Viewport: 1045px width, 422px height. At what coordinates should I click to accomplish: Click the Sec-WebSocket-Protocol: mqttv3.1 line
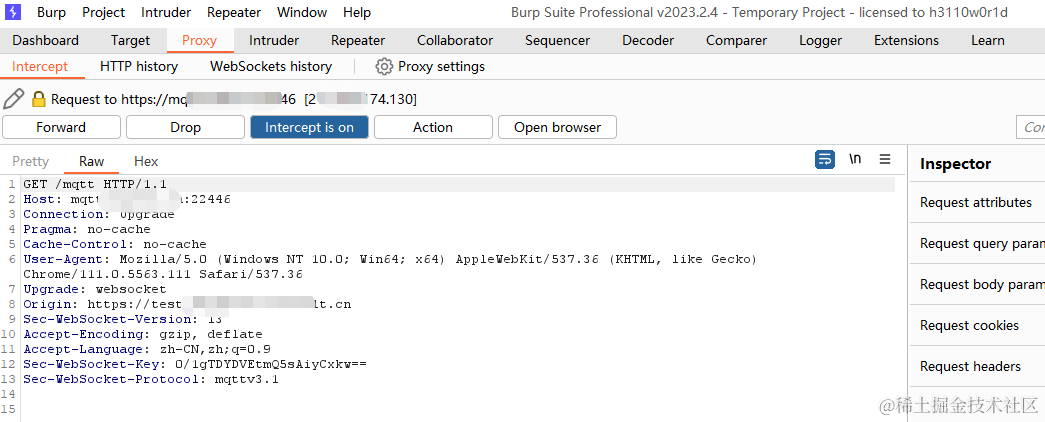pyautogui.click(x=151, y=379)
